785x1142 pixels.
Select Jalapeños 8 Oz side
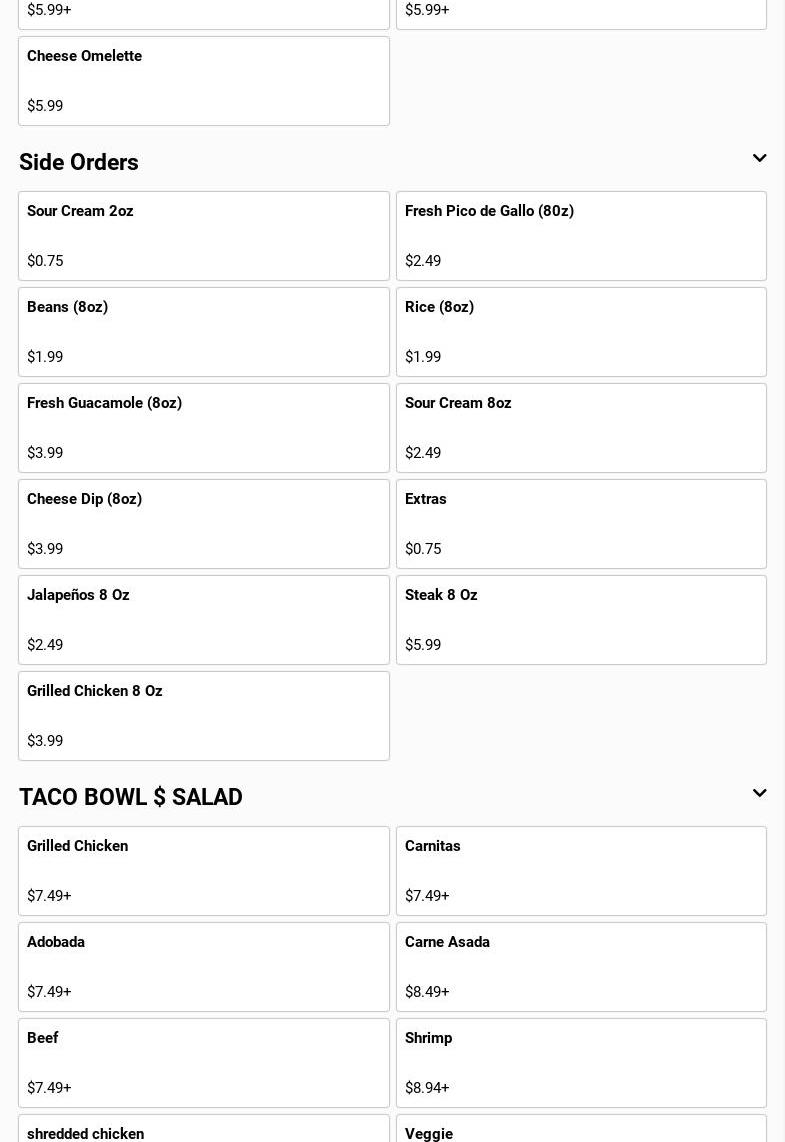tap(203, 620)
